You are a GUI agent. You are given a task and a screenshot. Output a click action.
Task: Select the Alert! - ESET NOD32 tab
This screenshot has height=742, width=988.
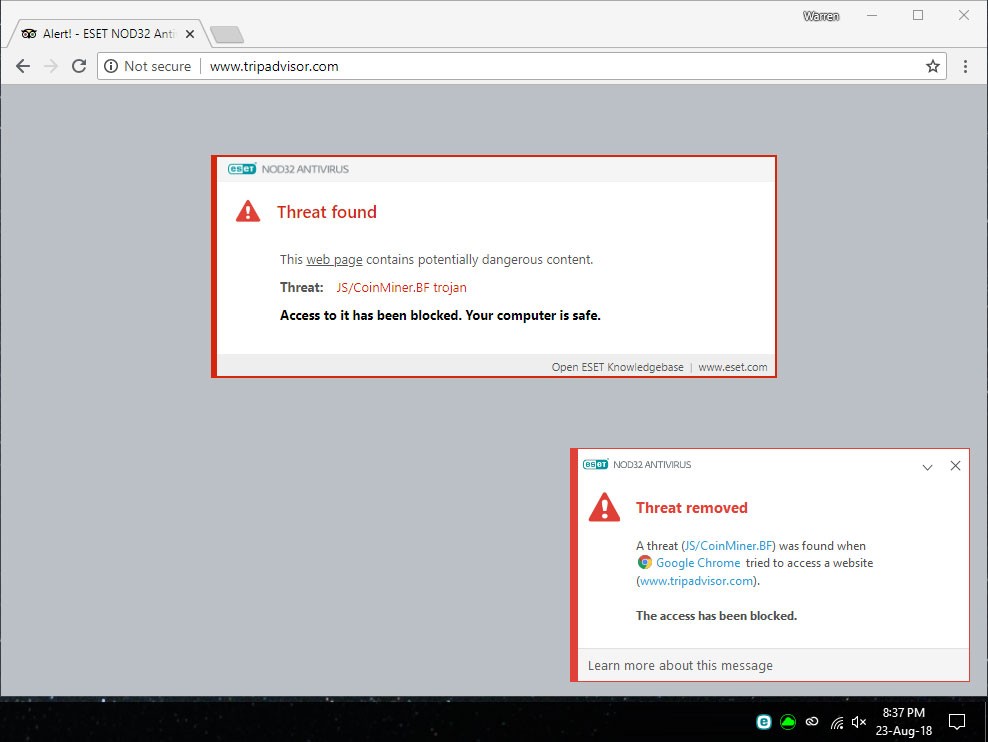tap(107, 34)
